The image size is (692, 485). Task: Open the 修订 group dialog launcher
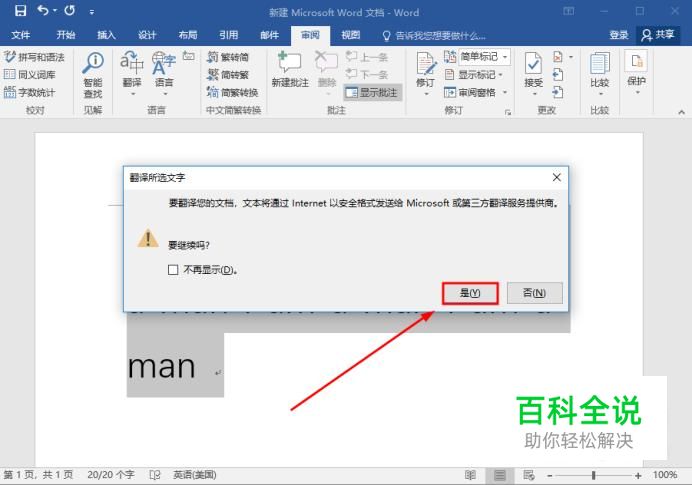point(508,112)
